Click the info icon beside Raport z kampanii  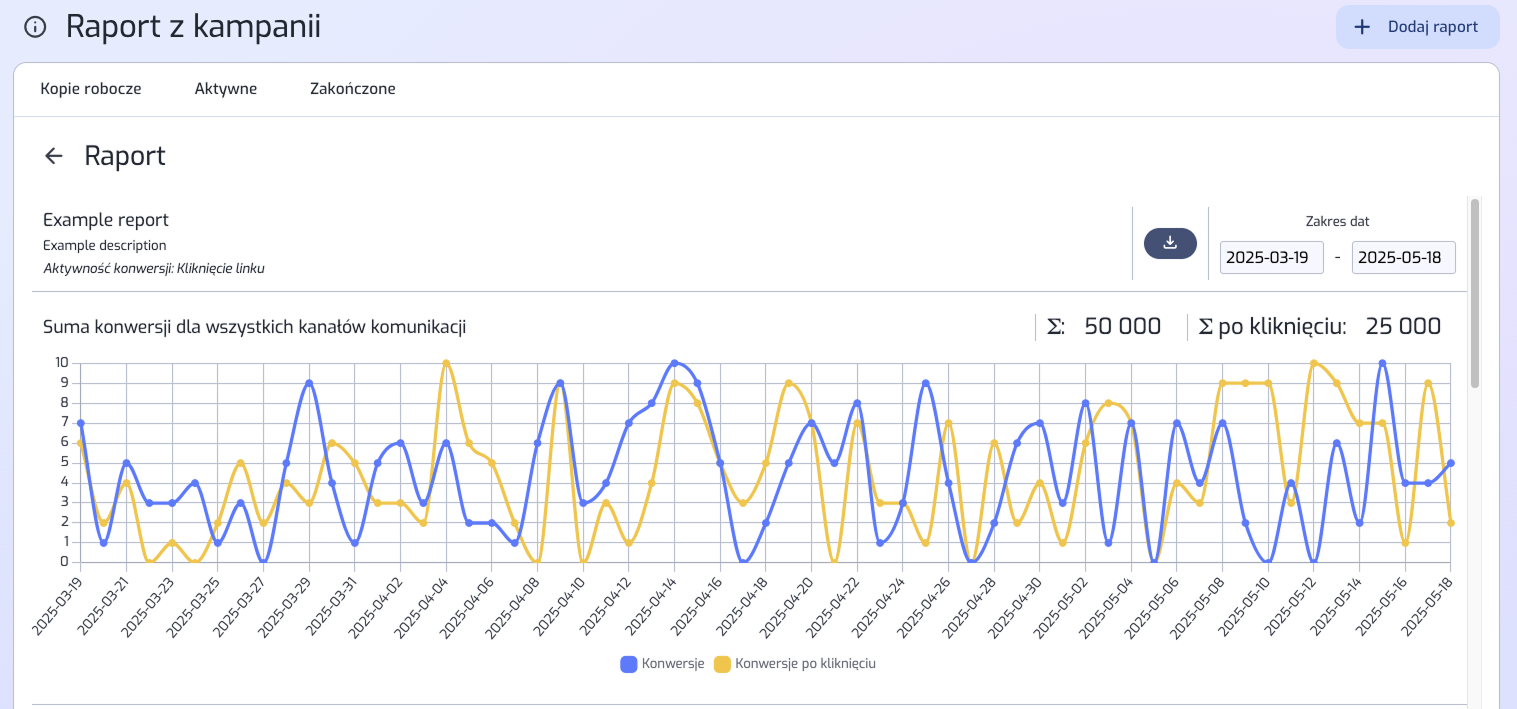[x=35, y=27]
